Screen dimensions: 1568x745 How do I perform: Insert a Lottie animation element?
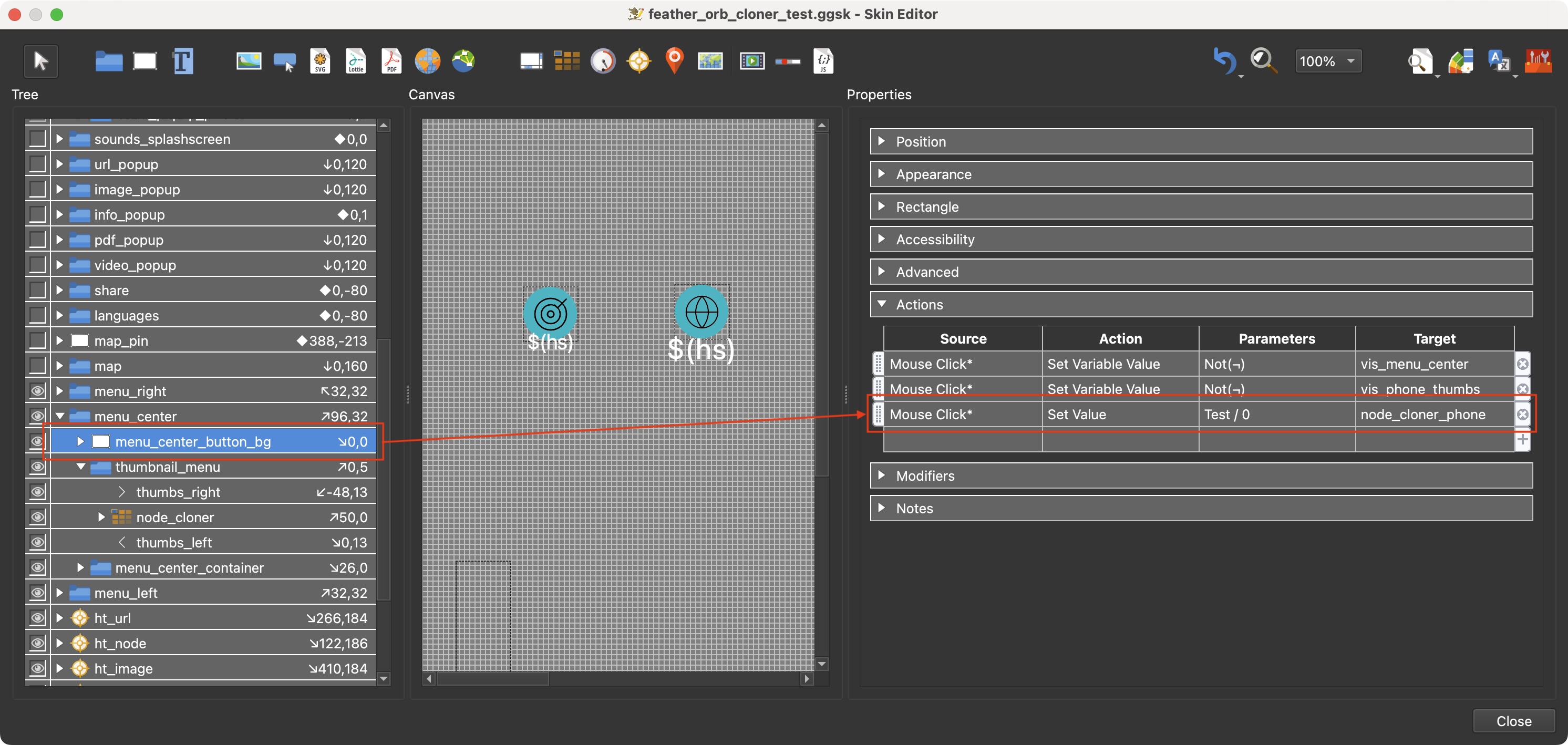[356, 61]
